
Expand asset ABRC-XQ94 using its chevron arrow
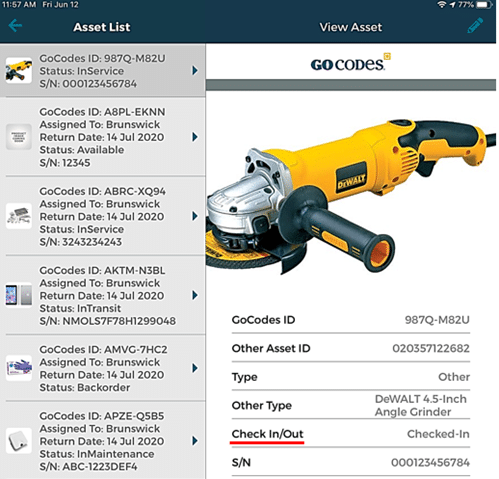click(195, 216)
